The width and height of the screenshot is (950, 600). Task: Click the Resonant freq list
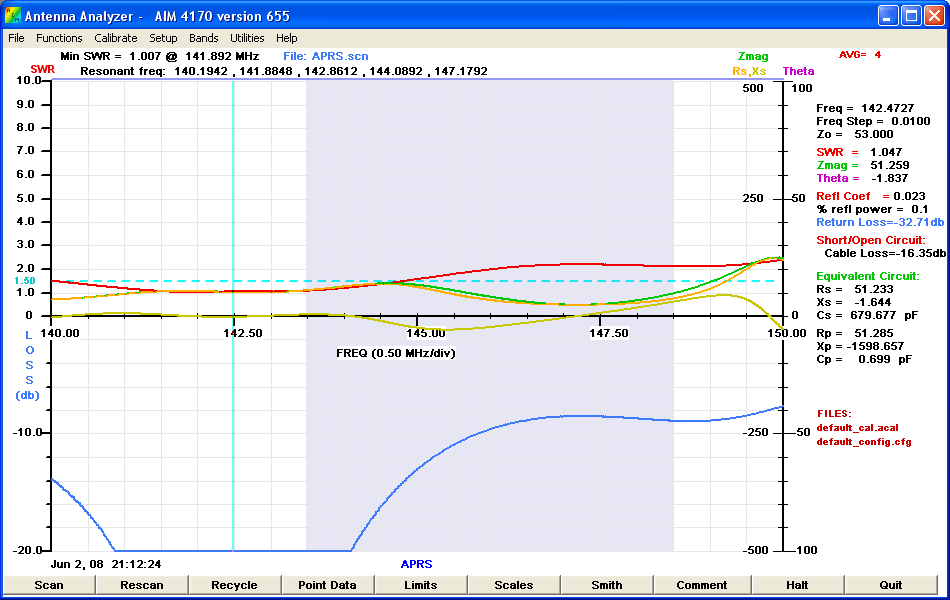[x=284, y=71]
